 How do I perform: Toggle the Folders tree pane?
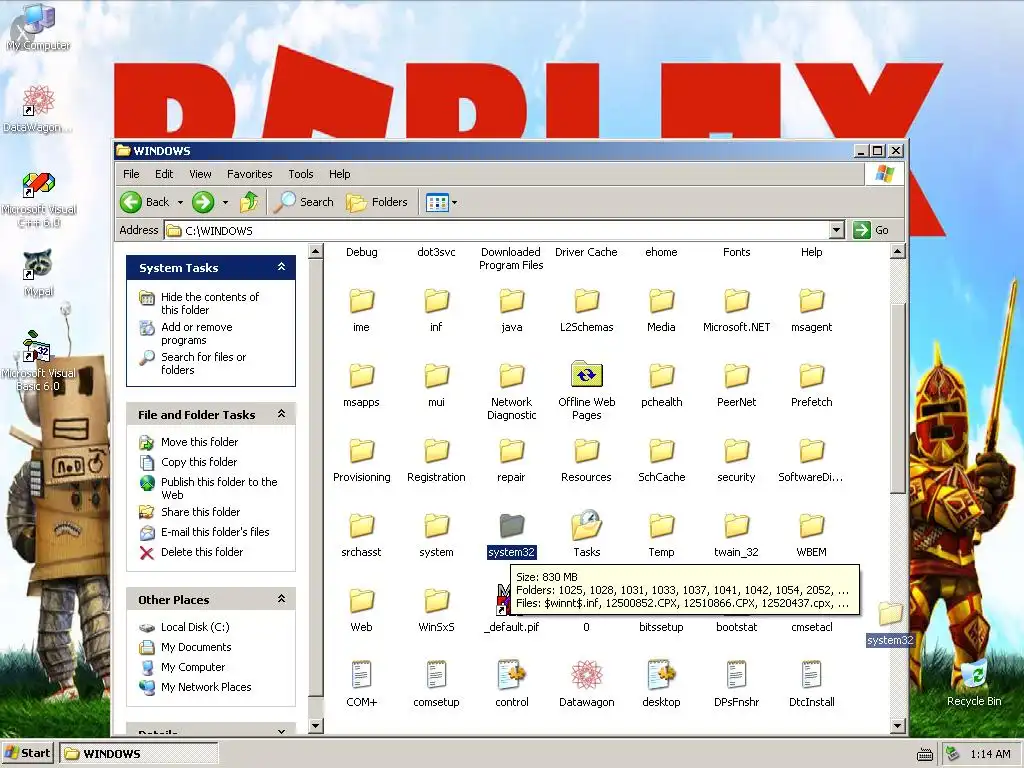[377, 202]
